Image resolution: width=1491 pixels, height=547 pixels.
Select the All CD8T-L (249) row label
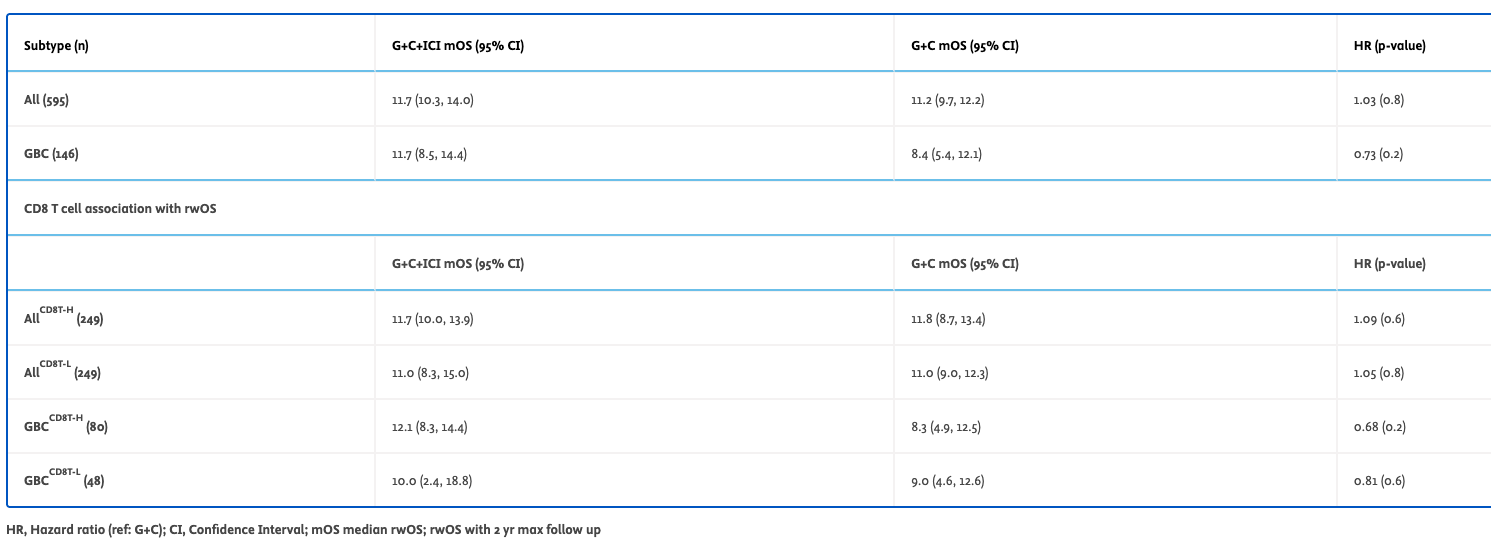click(x=62, y=373)
